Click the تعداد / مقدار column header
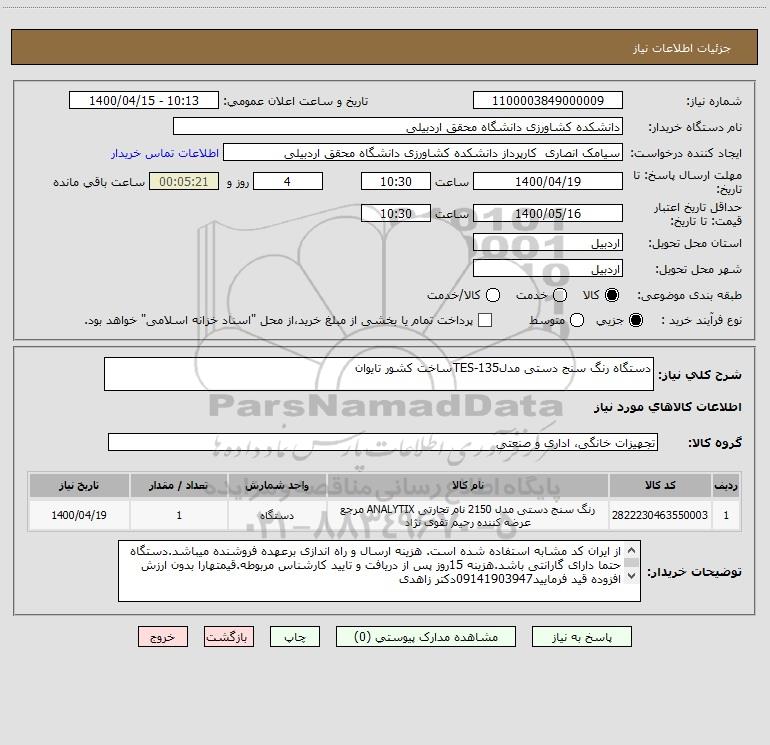 (x=179, y=485)
